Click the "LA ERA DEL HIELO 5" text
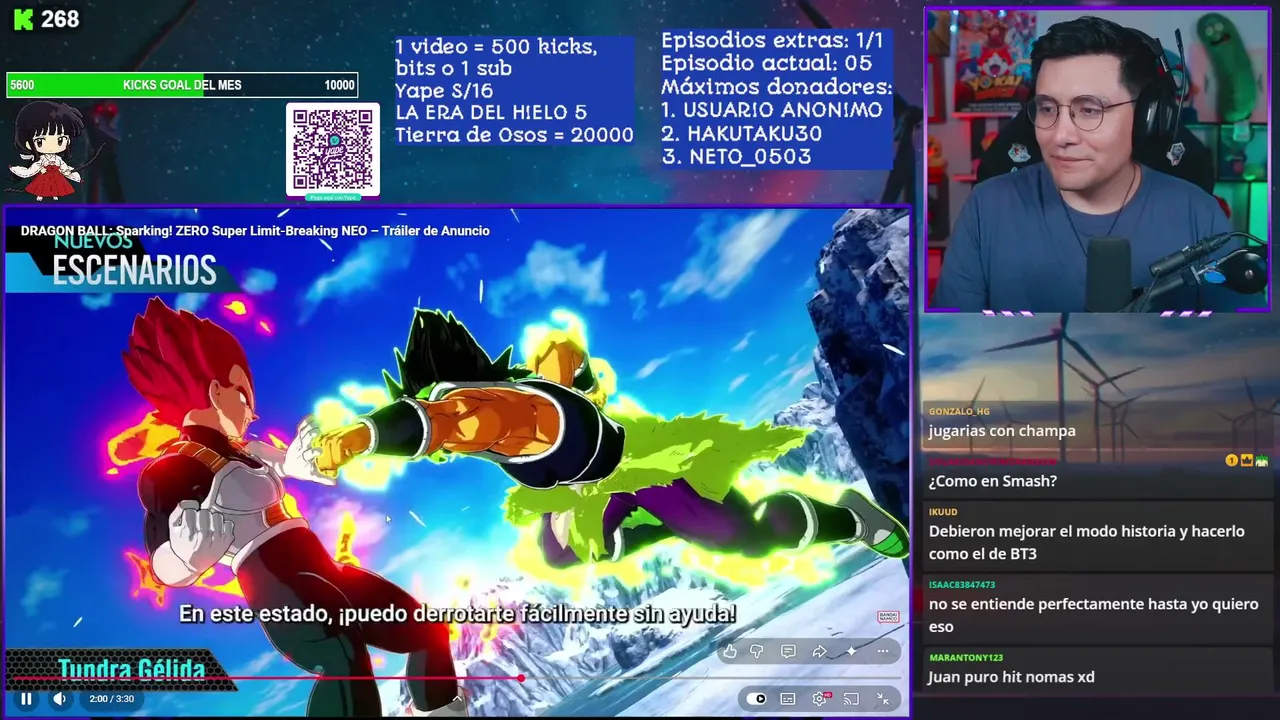Screen dimensions: 1280x720 click(491, 113)
